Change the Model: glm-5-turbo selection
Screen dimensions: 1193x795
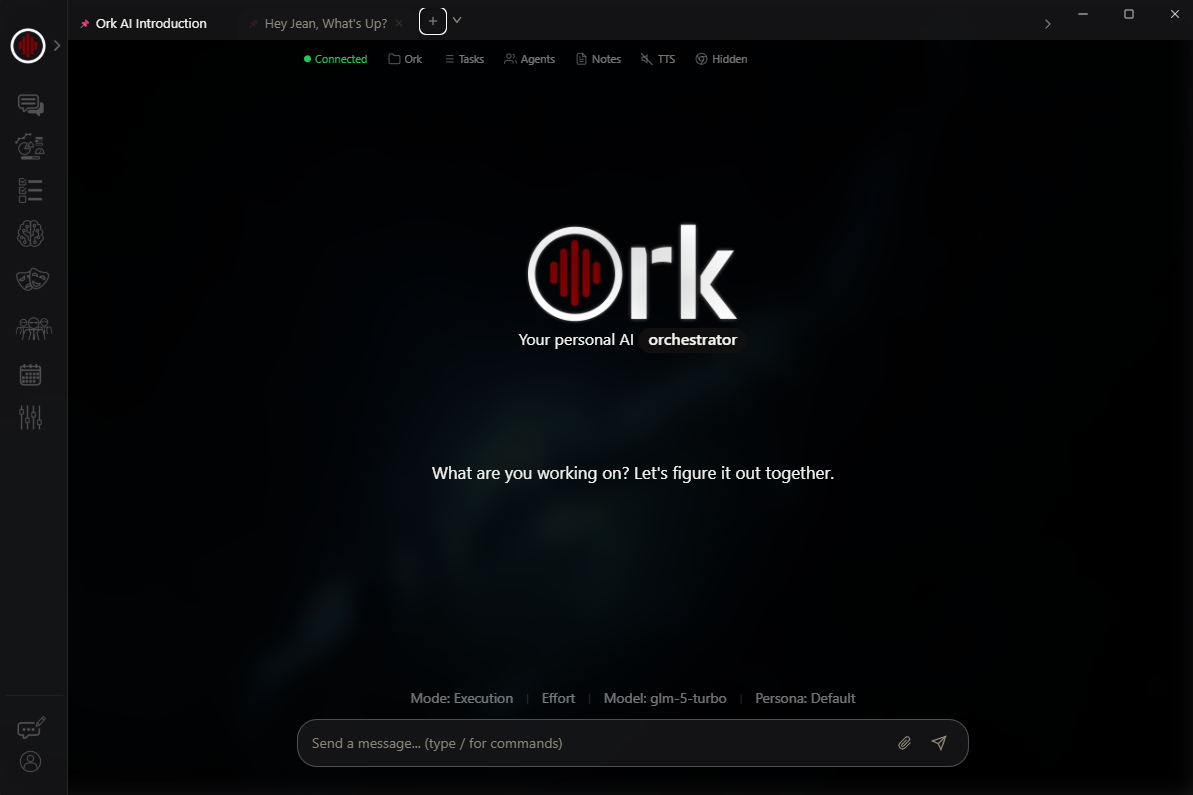coord(665,698)
